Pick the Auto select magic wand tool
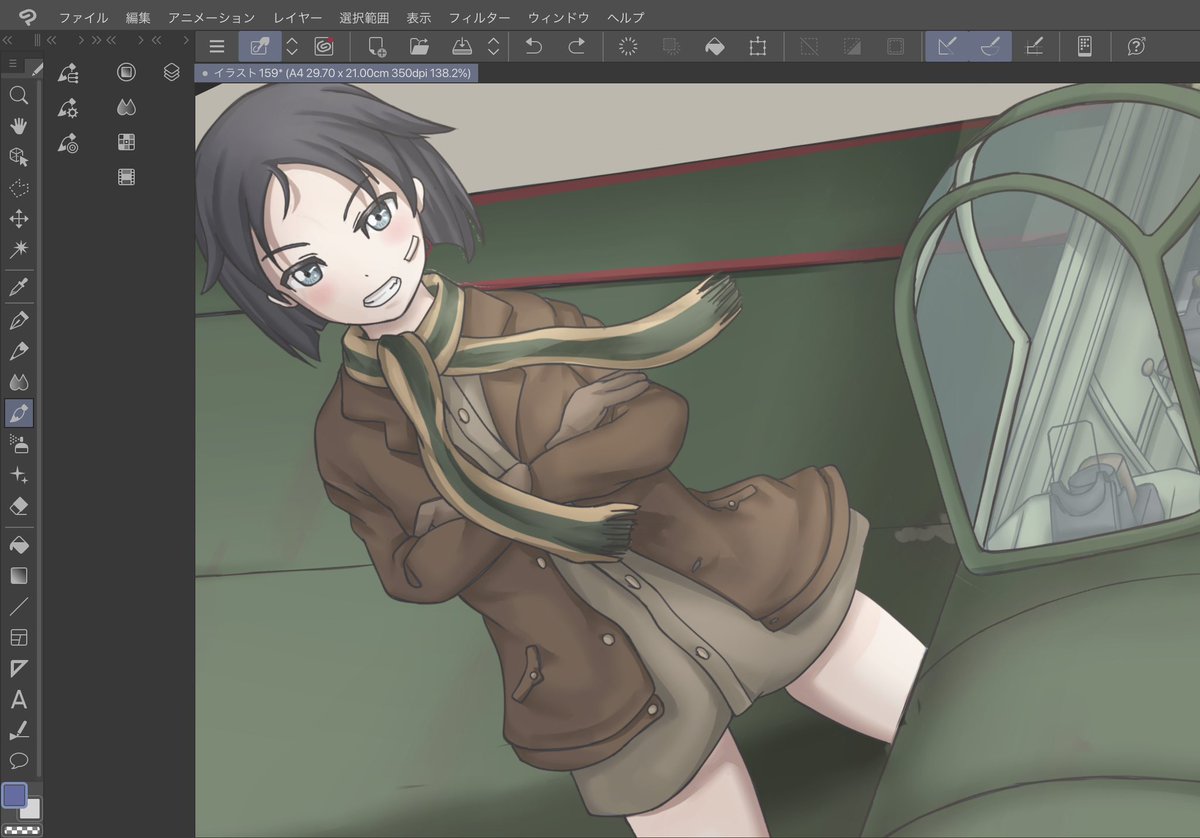The image size is (1200, 838). (x=18, y=249)
